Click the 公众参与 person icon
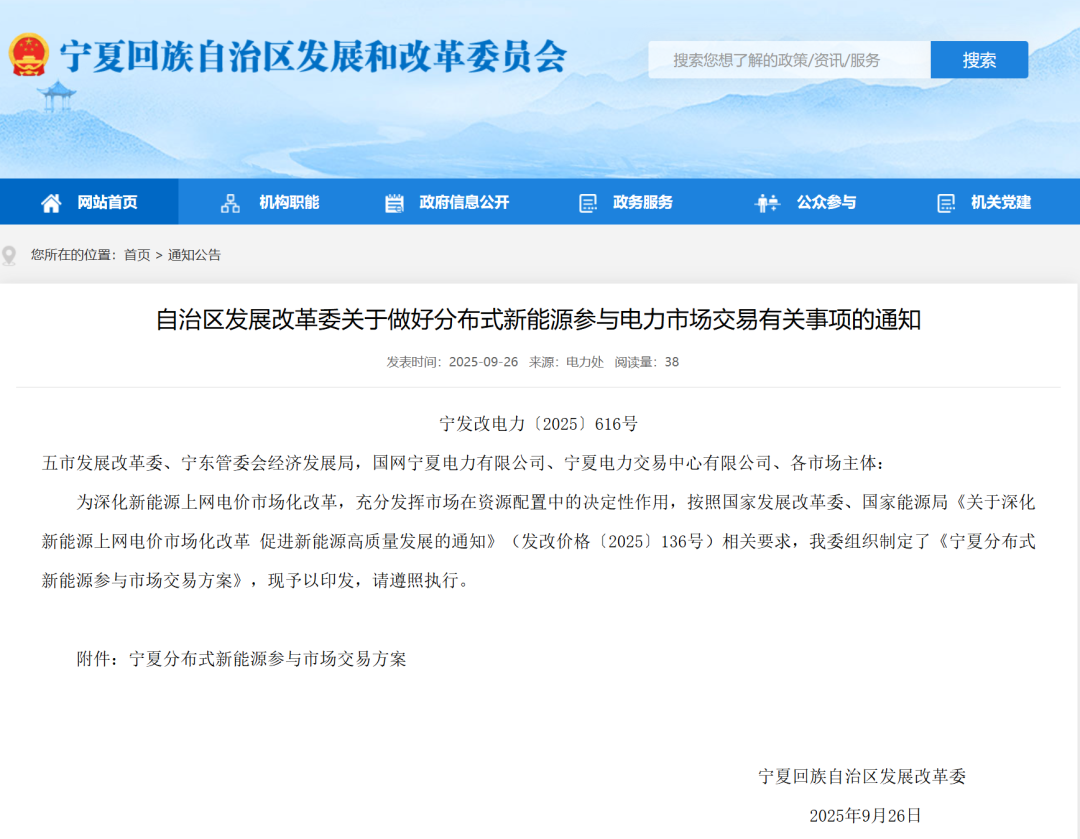 point(766,202)
